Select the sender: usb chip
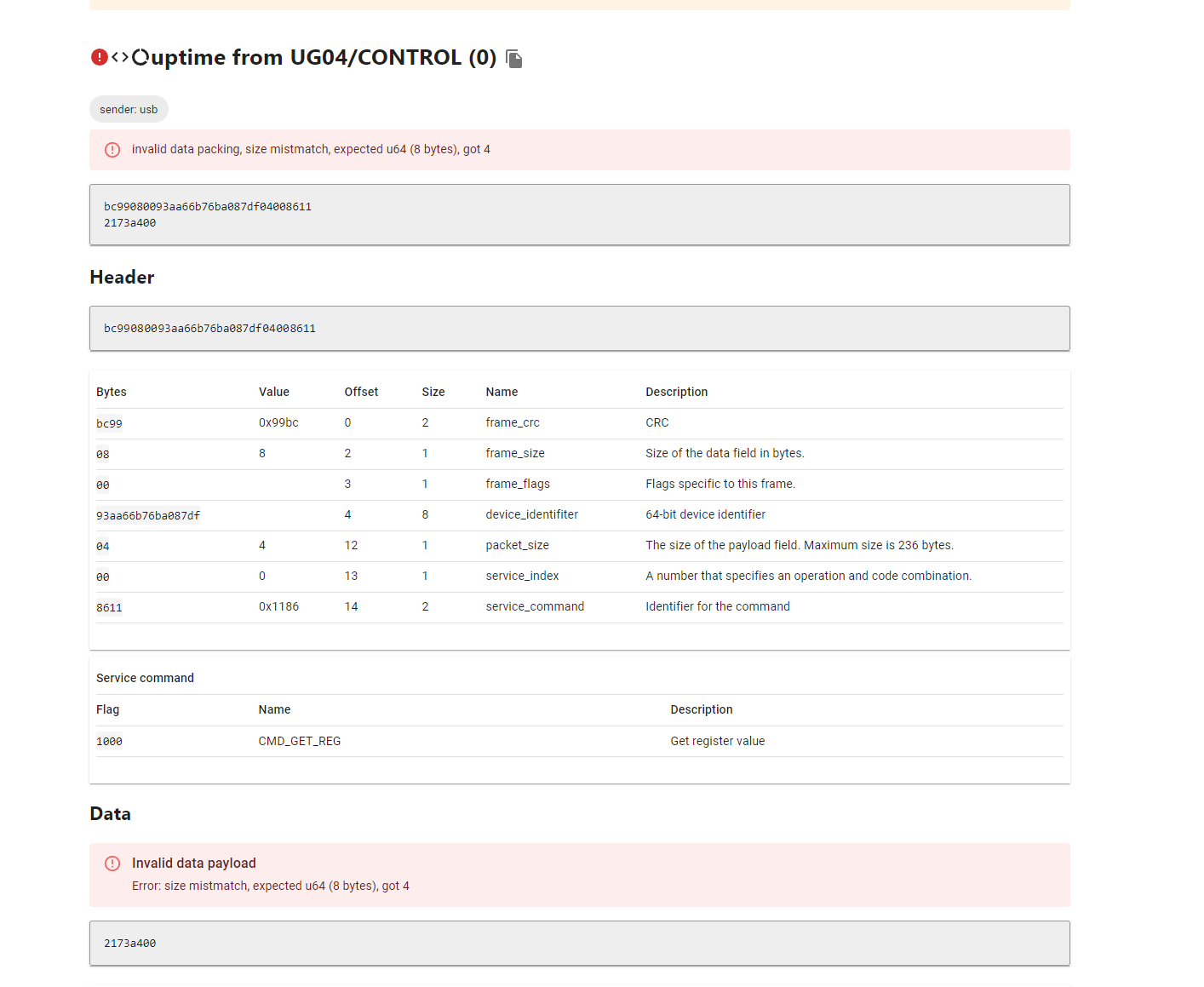Screen dimensions: 1204x987 coord(129,109)
